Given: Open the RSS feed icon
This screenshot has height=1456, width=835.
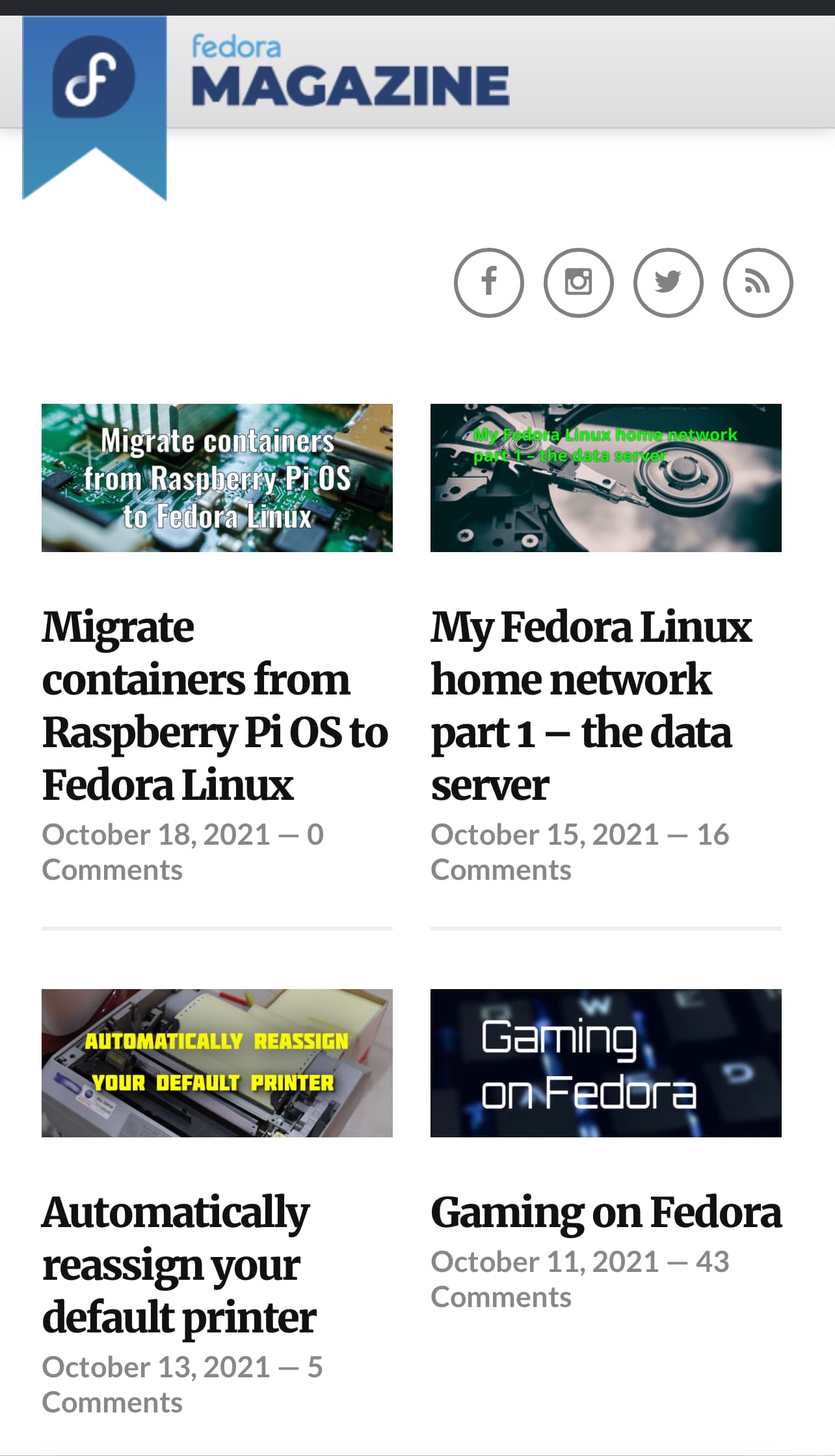Looking at the screenshot, I should (x=758, y=283).
